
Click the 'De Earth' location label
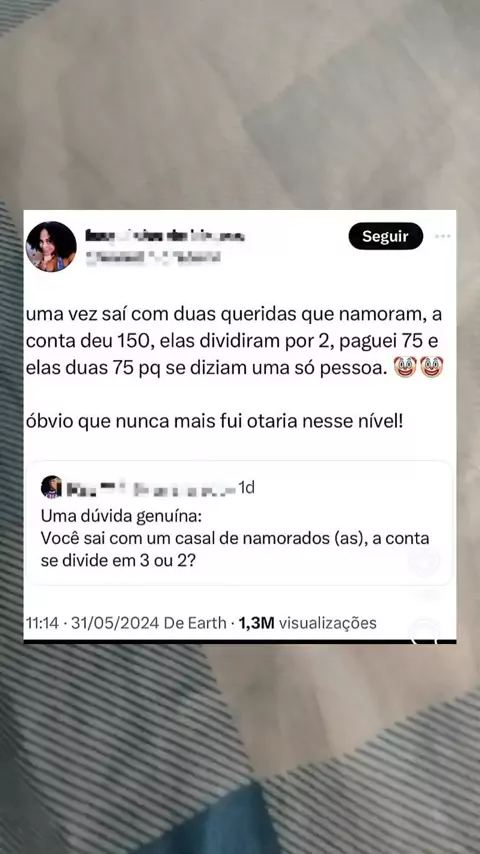195,623
